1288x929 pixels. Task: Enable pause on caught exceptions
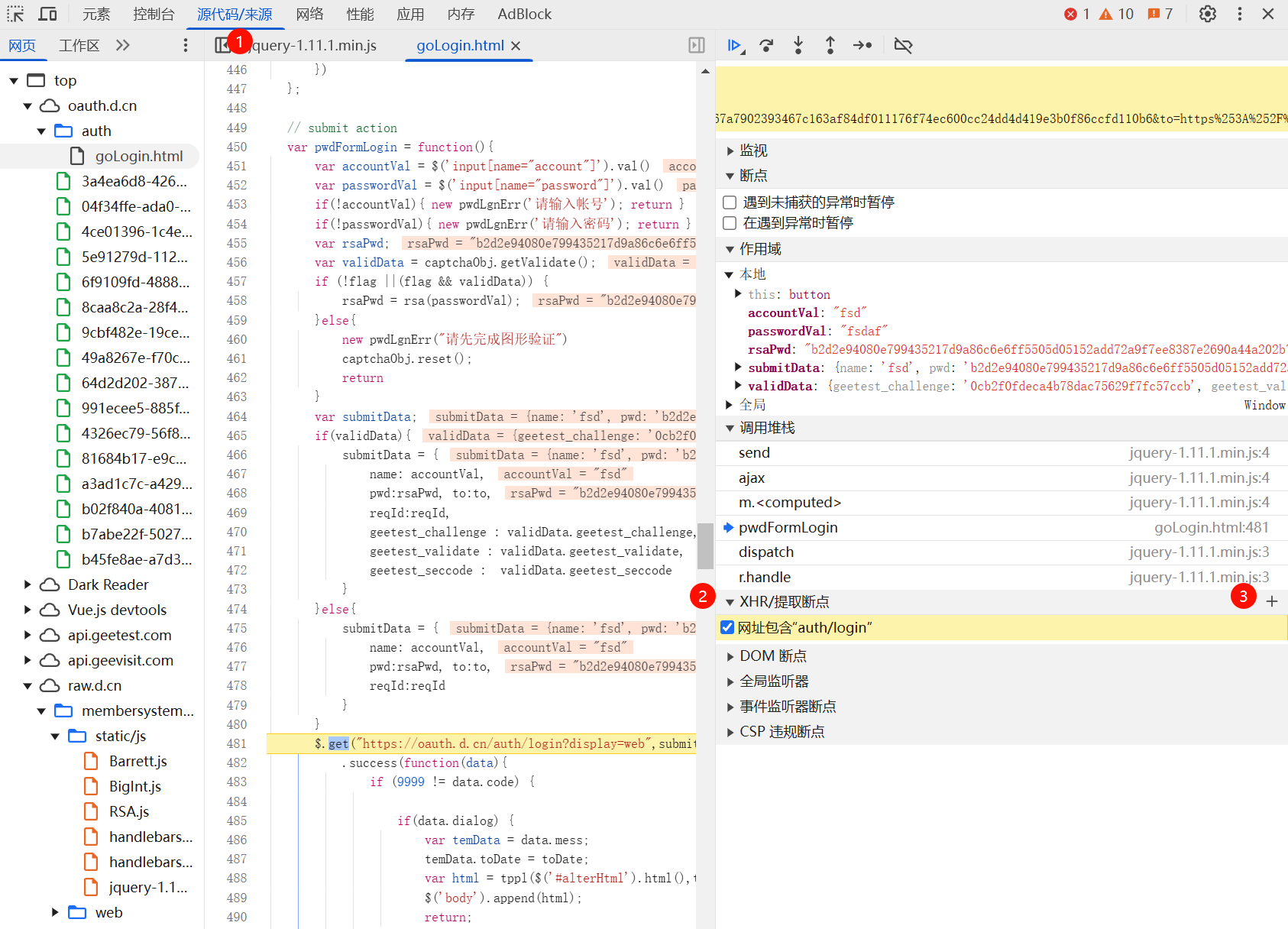tap(730, 223)
